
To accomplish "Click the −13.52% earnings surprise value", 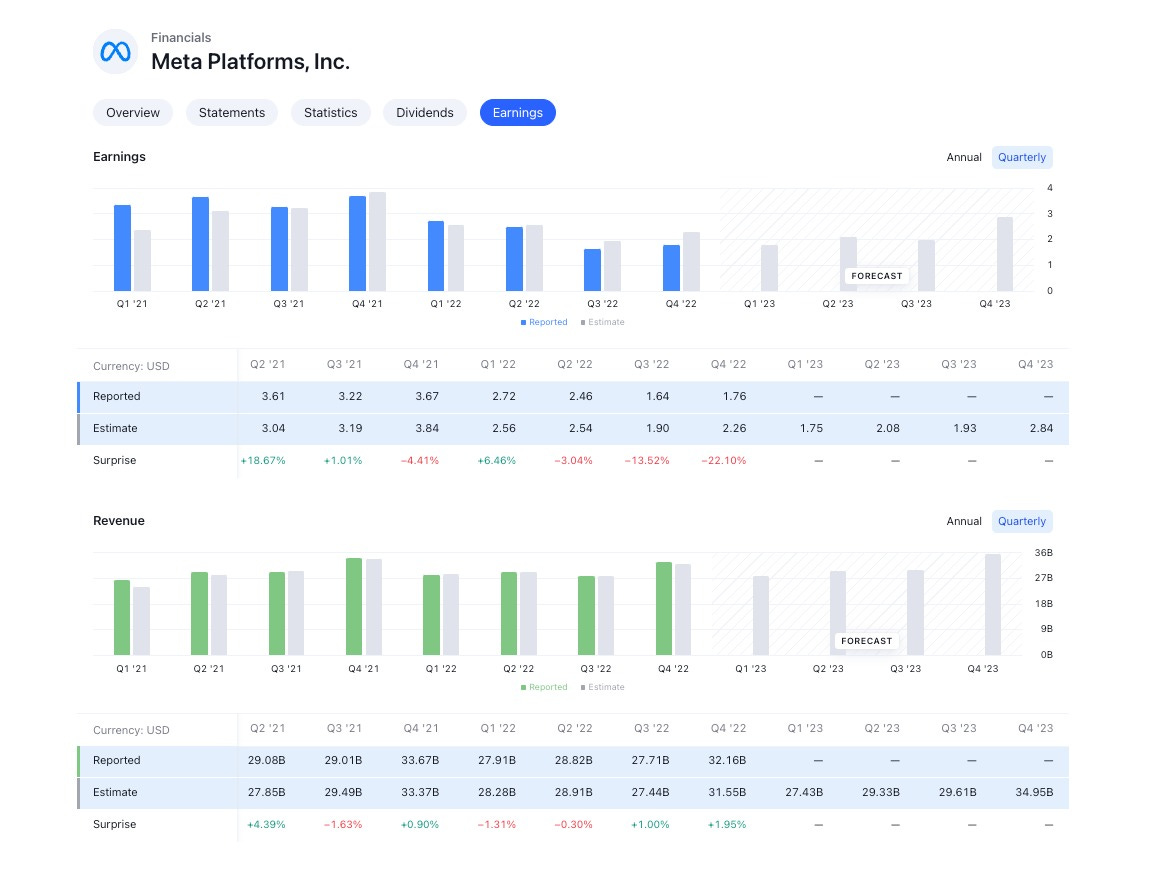I will pyautogui.click(x=647, y=461).
